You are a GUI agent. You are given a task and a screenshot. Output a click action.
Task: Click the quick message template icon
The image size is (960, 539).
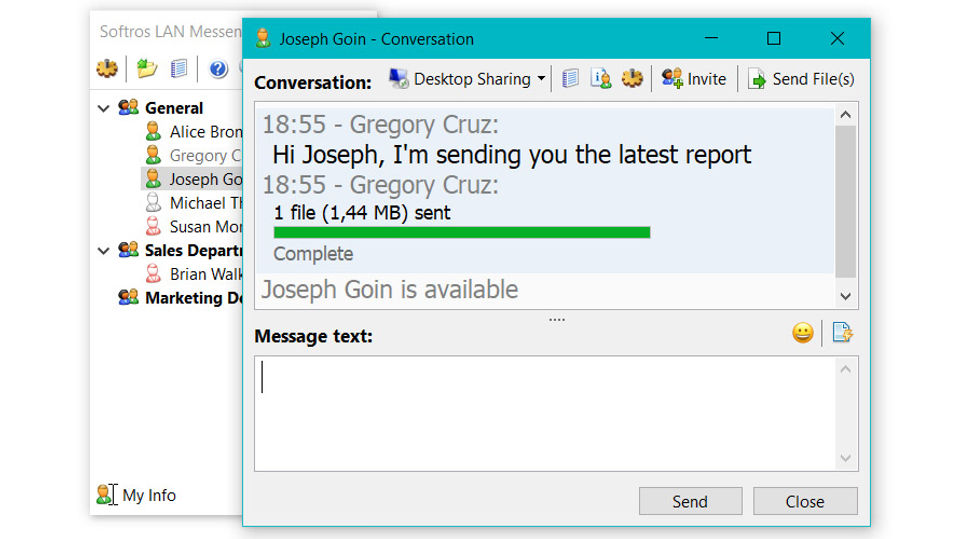pyautogui.click(x=842, y=333)
